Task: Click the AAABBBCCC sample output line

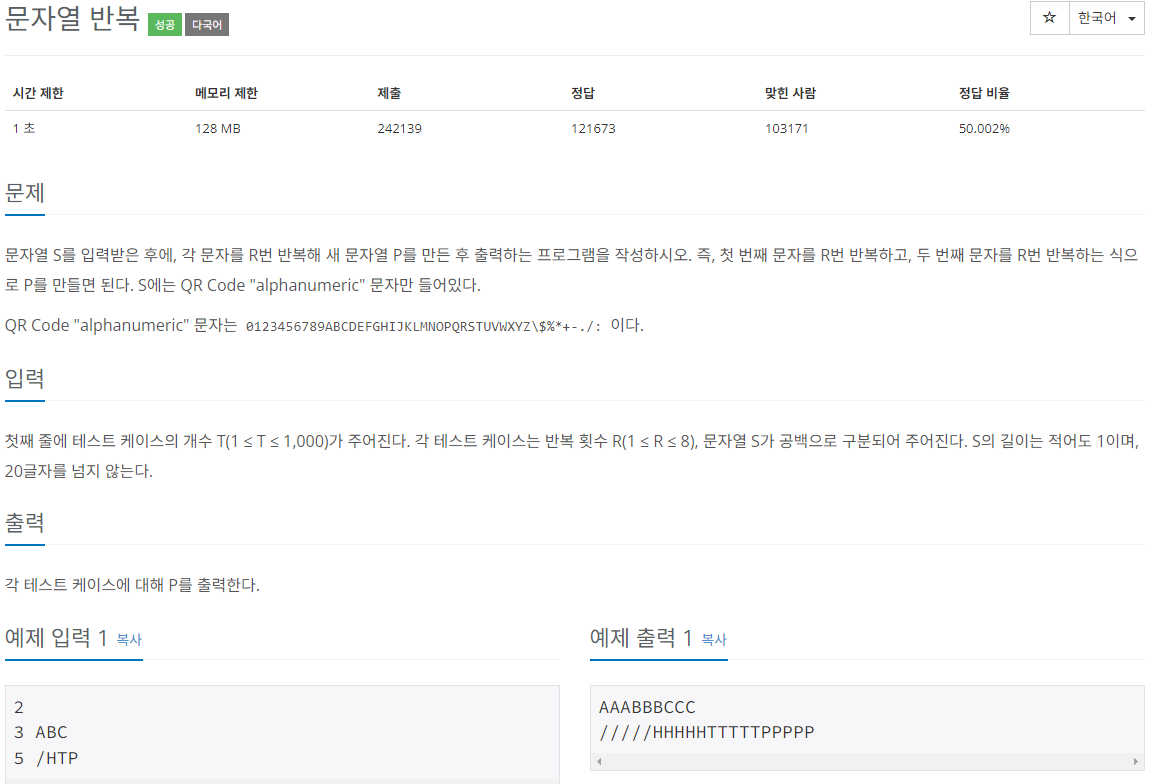Action: [647, 707]
